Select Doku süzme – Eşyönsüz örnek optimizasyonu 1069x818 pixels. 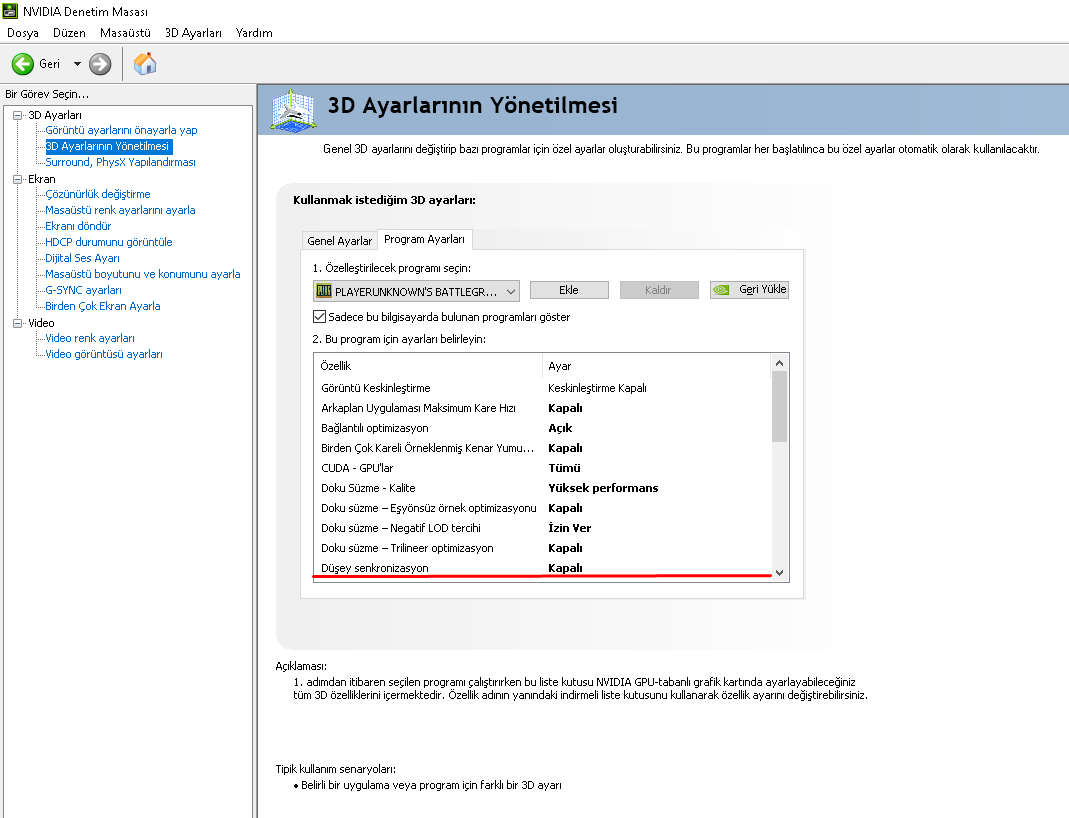543,508
